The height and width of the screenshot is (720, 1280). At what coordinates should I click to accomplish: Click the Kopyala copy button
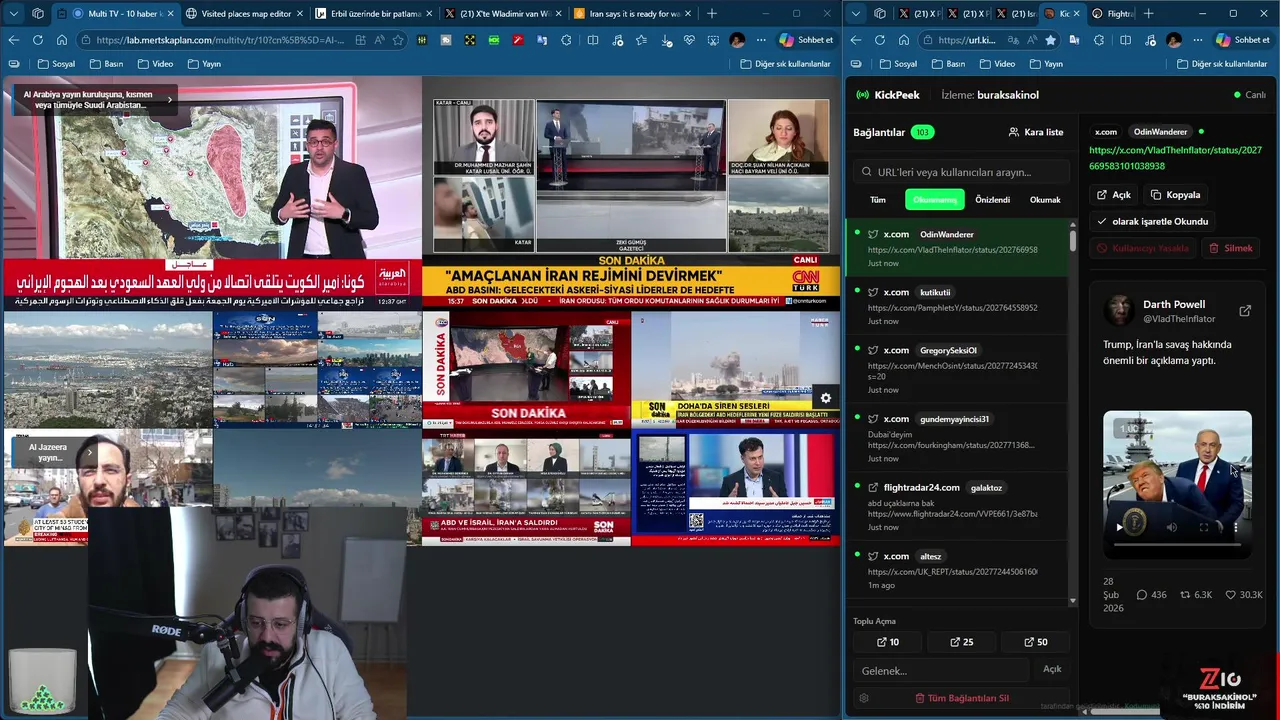click(x=1176, y=195)
